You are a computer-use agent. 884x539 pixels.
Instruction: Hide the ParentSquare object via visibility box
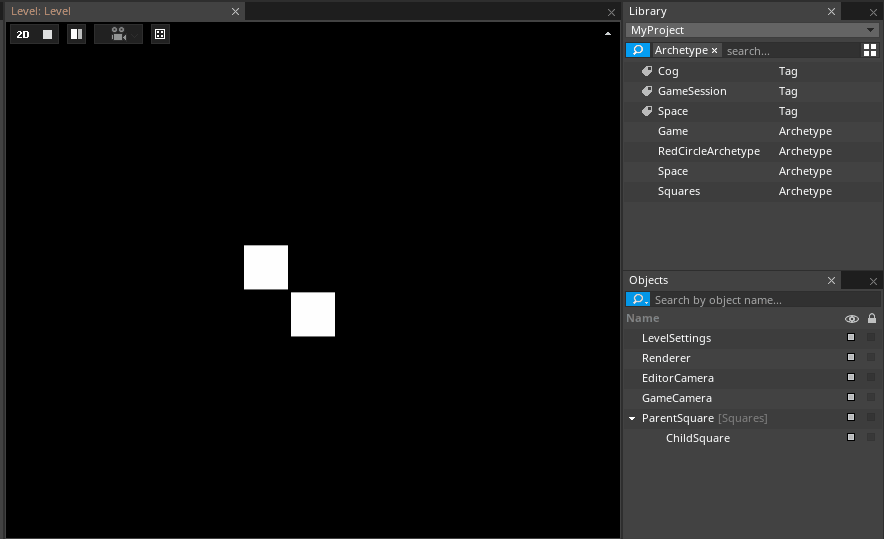pos(851,418)
